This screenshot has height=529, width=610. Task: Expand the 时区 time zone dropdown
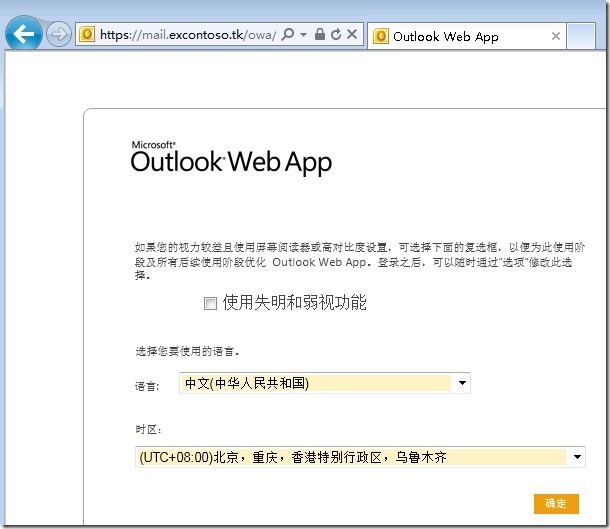click(x=578, y=457)
